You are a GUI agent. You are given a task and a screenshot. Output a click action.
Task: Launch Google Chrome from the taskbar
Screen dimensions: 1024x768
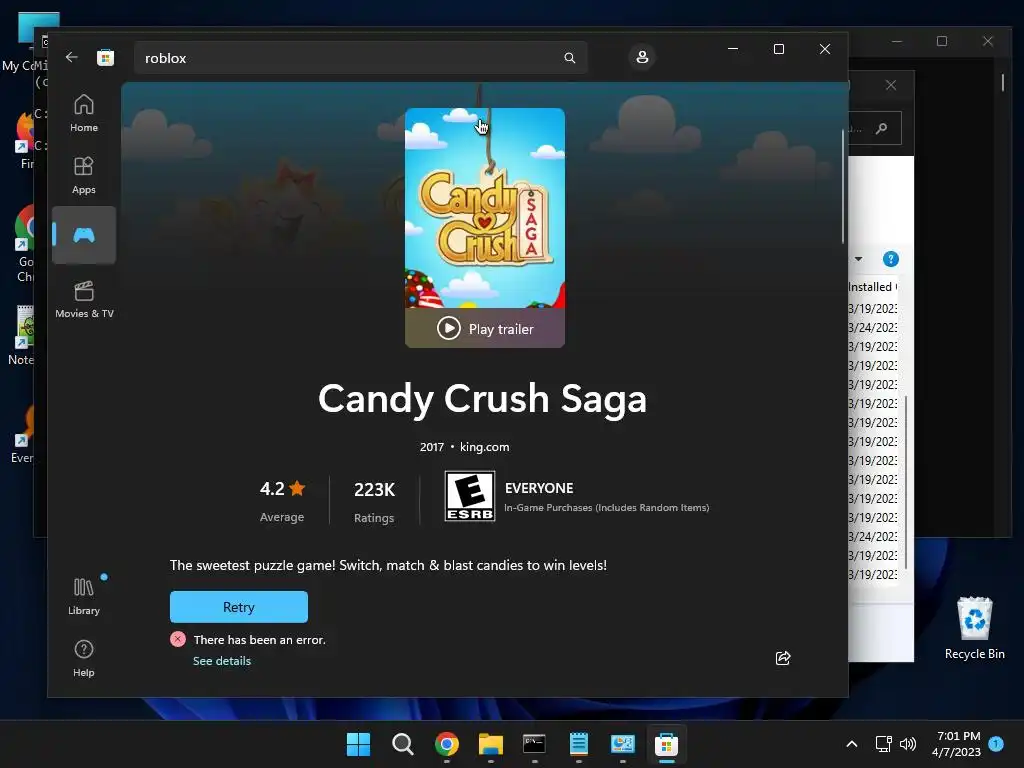pyautogui.click(x=447, y=744)
